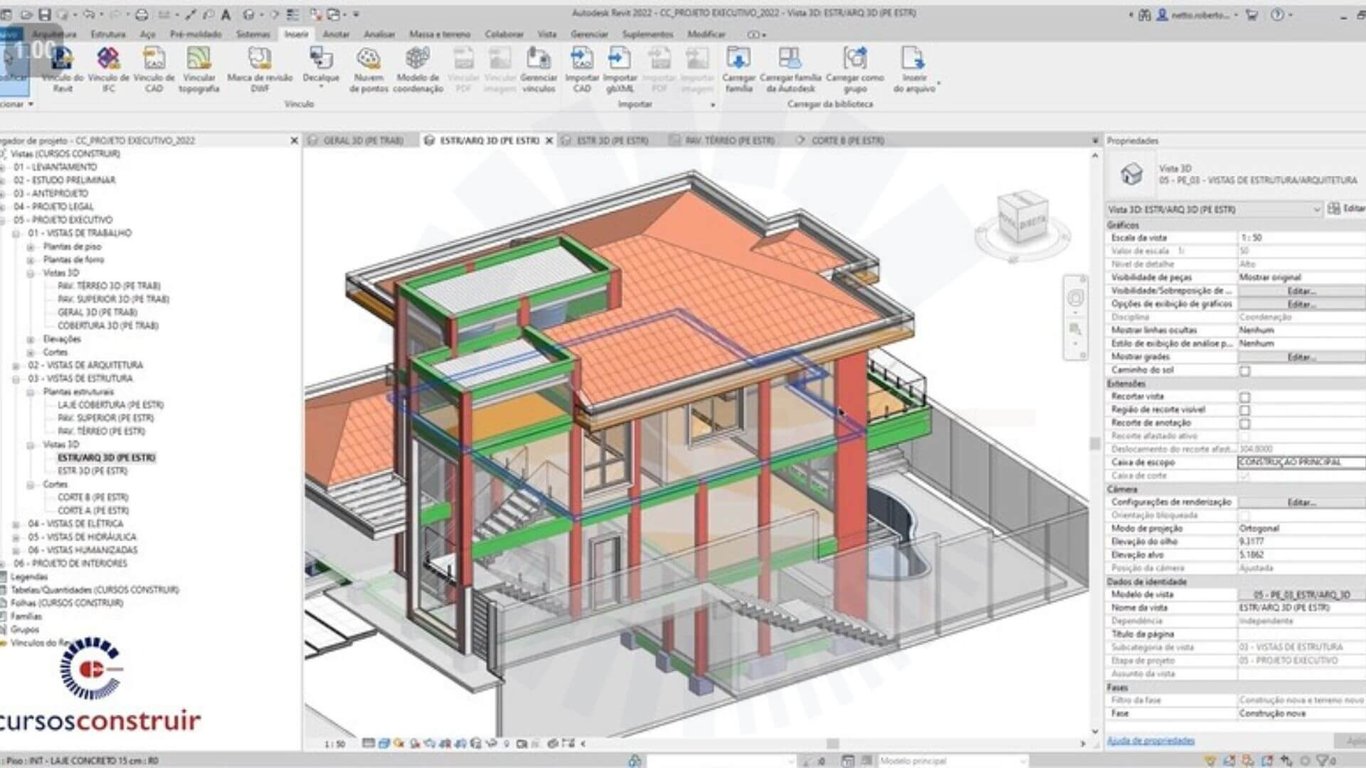
Task: Switch to the ESTR 3D (PE ESTR) tab
Action: (610, 141)
